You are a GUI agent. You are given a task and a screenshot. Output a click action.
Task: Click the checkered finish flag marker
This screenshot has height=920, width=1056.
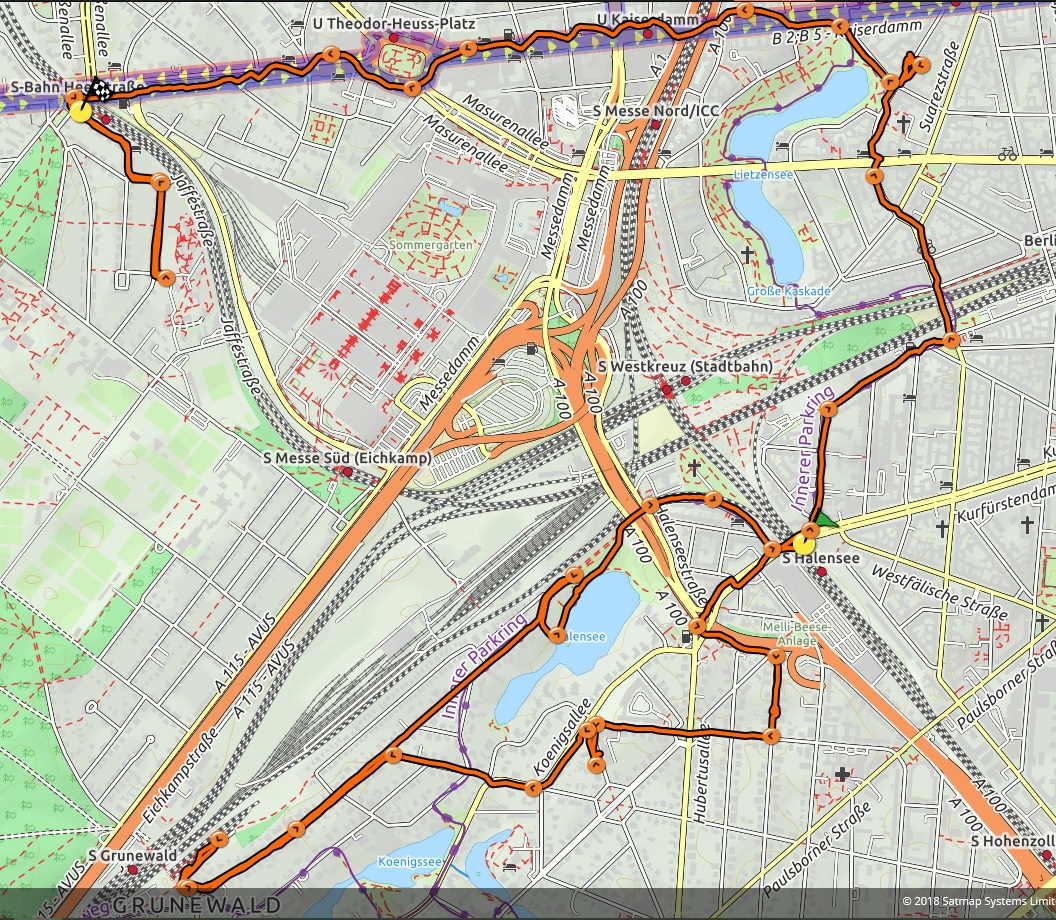tap(98, 89)
